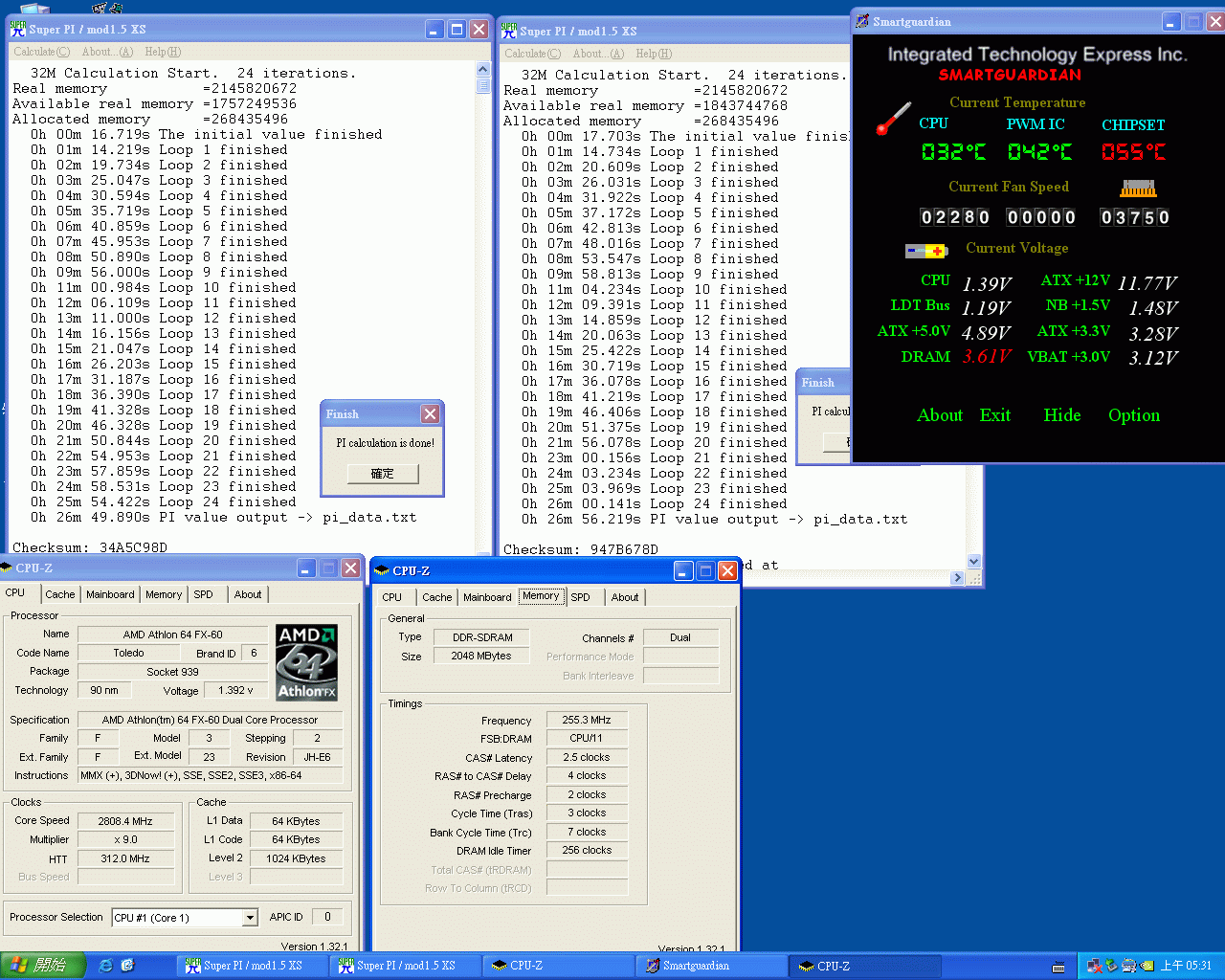Click the scroll-down arrow in the right Super PI window

tap(973, 562)
